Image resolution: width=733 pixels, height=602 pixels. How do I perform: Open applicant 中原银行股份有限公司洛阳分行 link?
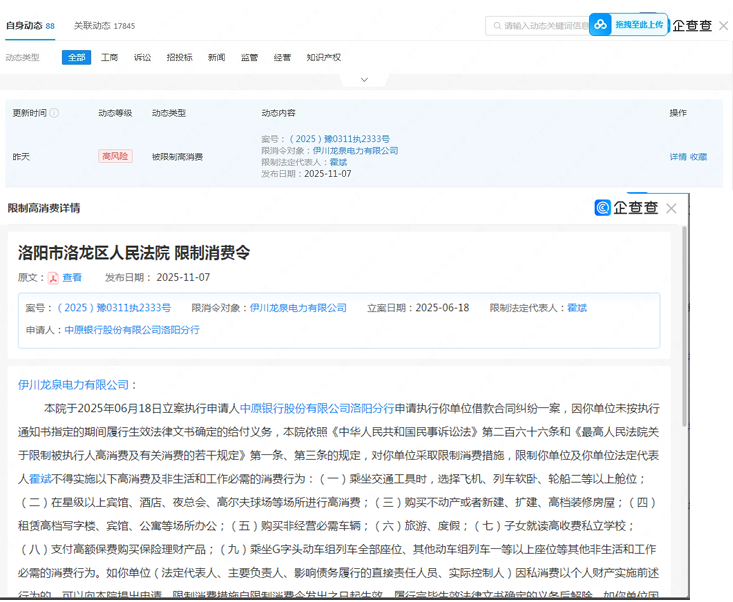(132, 330)
